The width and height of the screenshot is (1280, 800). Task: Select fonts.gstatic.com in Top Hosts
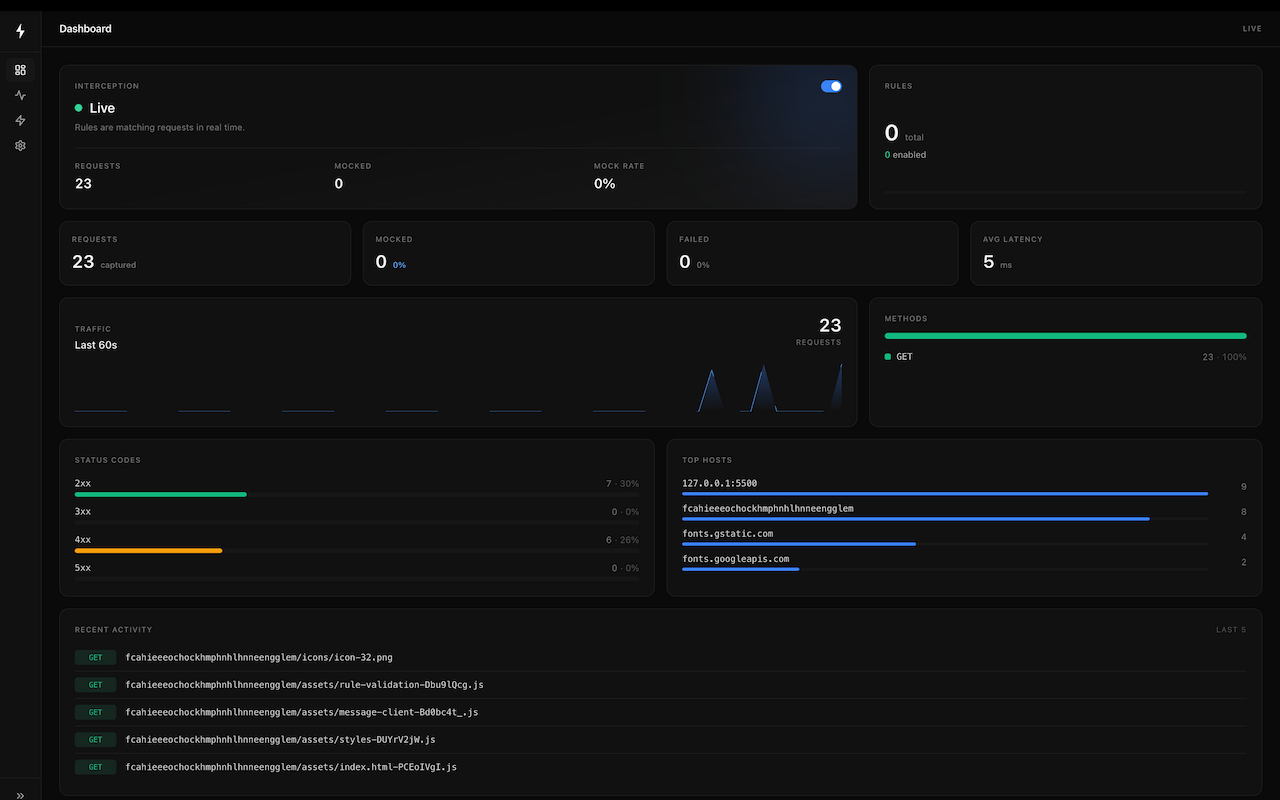728,534
